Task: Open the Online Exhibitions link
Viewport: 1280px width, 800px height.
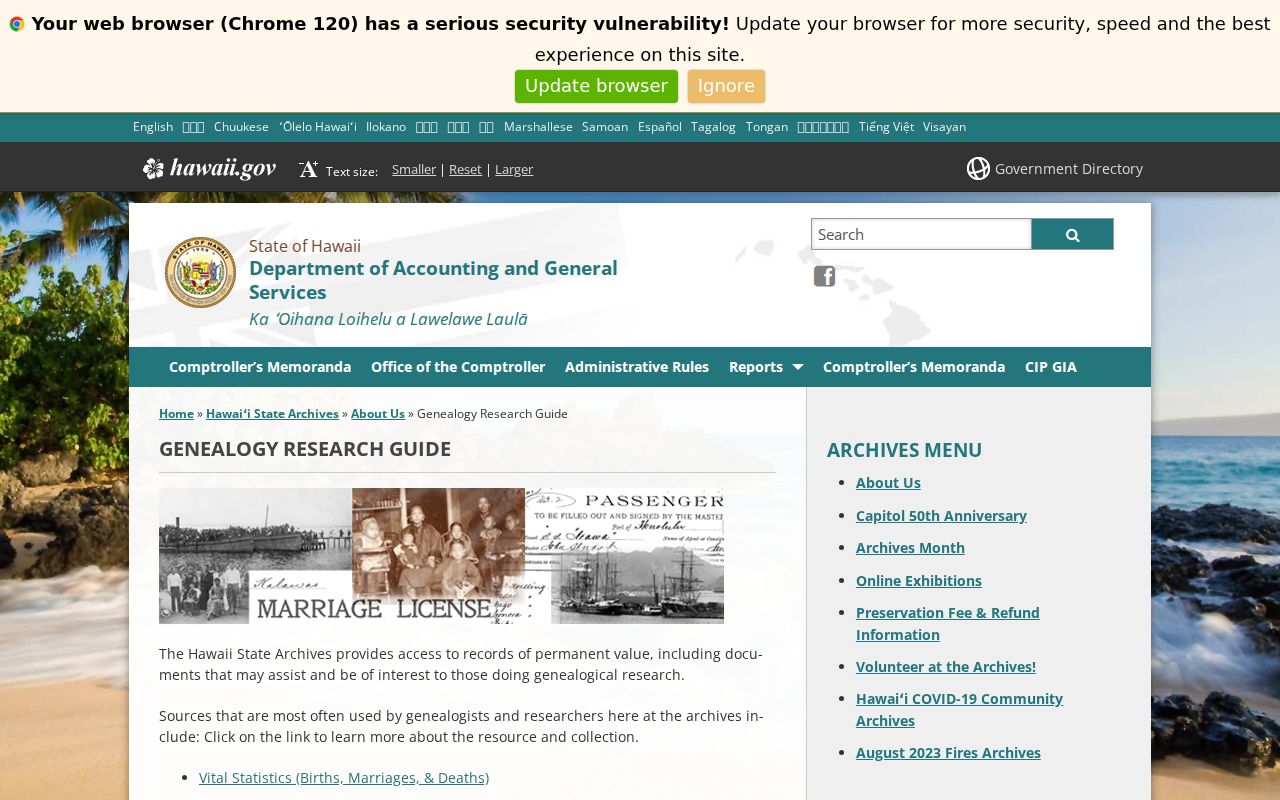Action: pos(919,581)
